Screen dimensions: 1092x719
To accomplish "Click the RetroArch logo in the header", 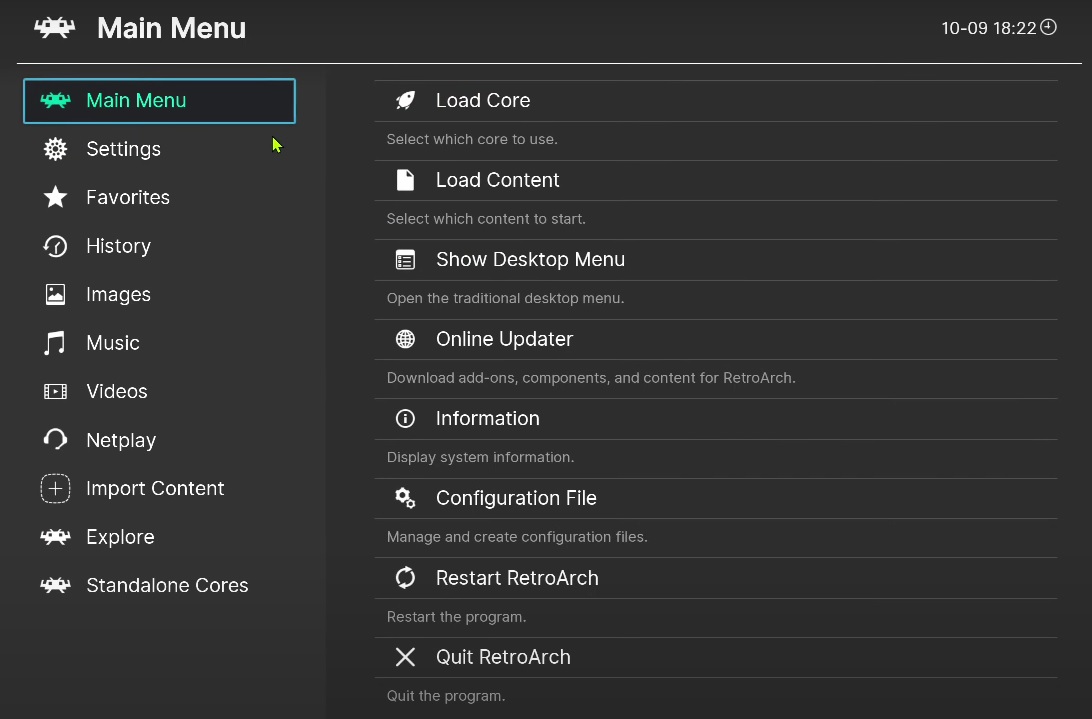I will pos(55,28).
